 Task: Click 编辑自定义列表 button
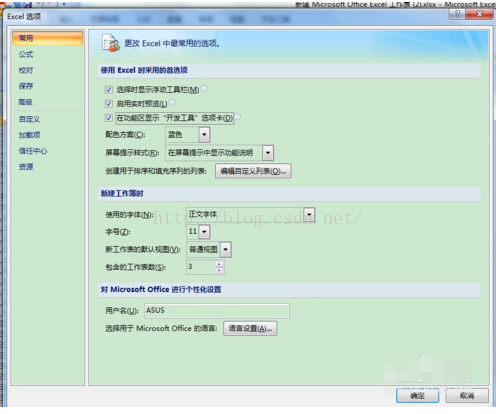[253, 171]
